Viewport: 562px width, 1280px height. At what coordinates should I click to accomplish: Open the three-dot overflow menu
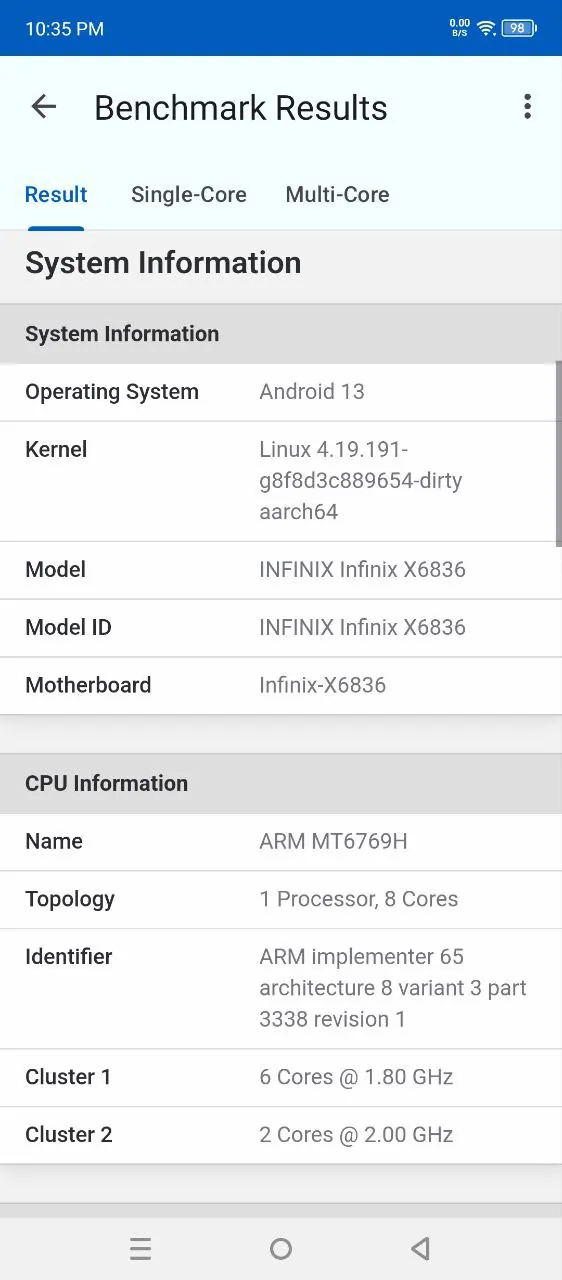click(527, 107)
